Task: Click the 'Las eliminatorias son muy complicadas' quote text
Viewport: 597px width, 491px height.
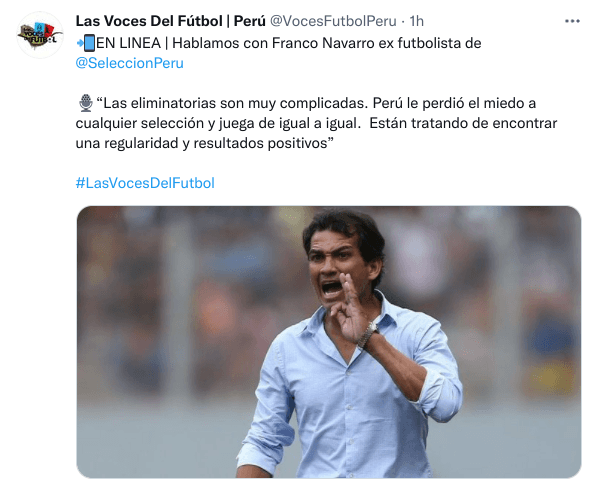Action: 232,103
